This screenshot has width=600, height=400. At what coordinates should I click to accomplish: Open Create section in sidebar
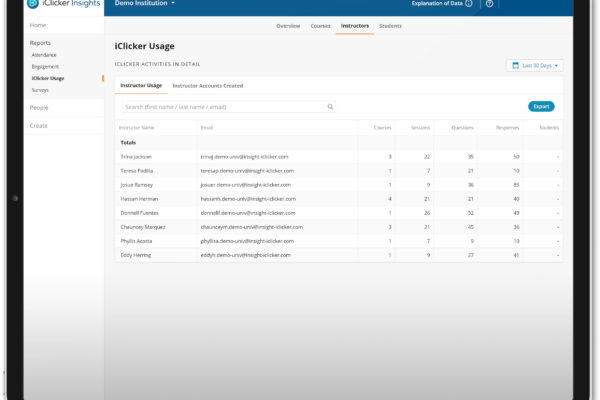(x=39, y=126)
